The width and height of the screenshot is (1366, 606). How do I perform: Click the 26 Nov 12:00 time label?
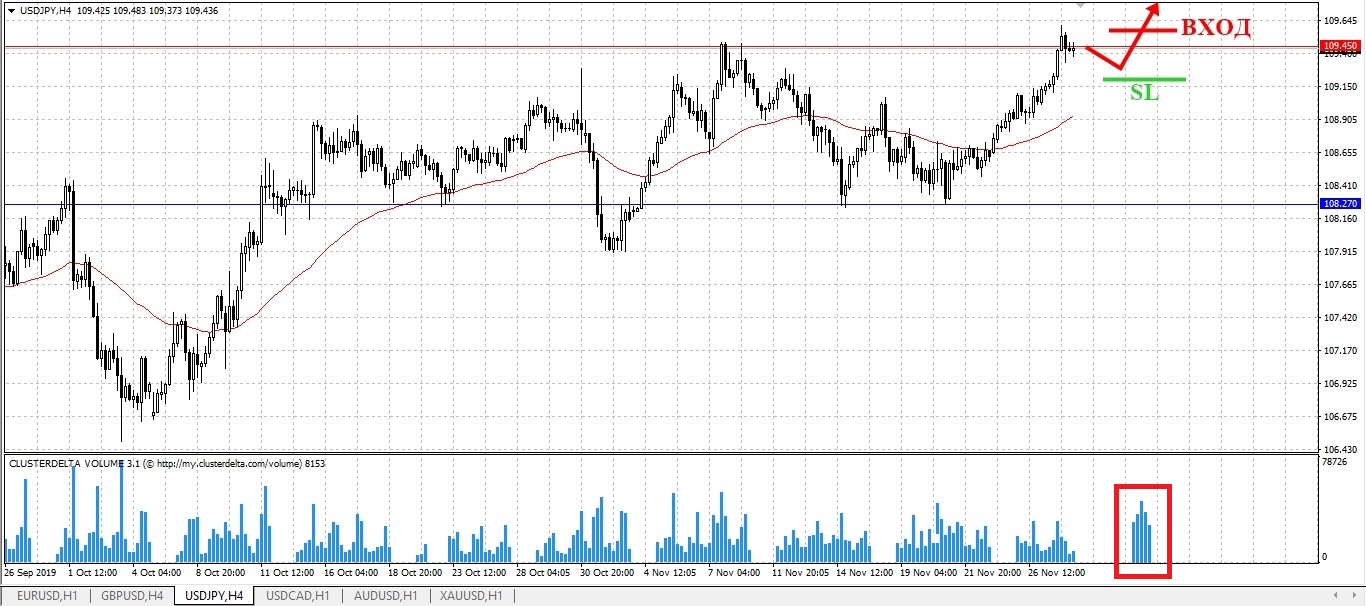coord(1057,574)
